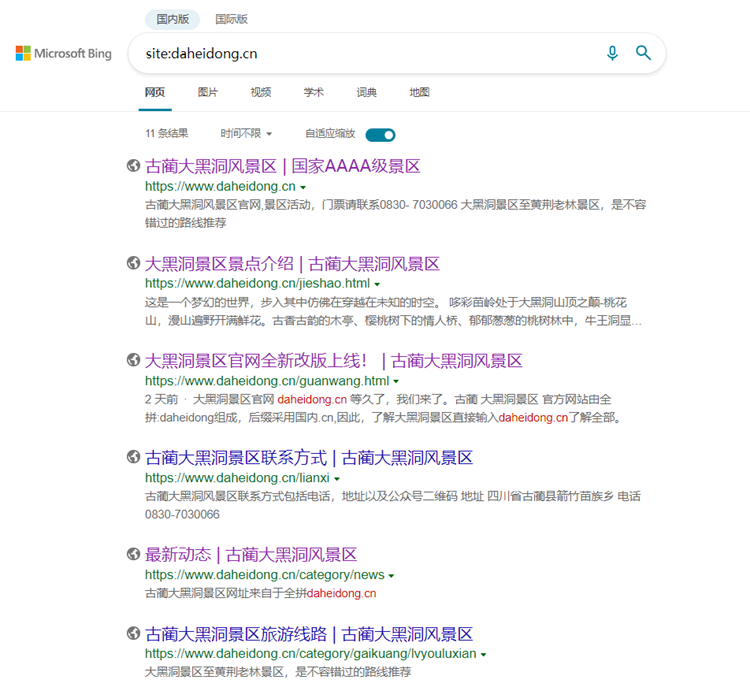Click snippet mentioning 0830- 7030066
Viewport: 750px width, 691px height.
[x=396, y=214]
